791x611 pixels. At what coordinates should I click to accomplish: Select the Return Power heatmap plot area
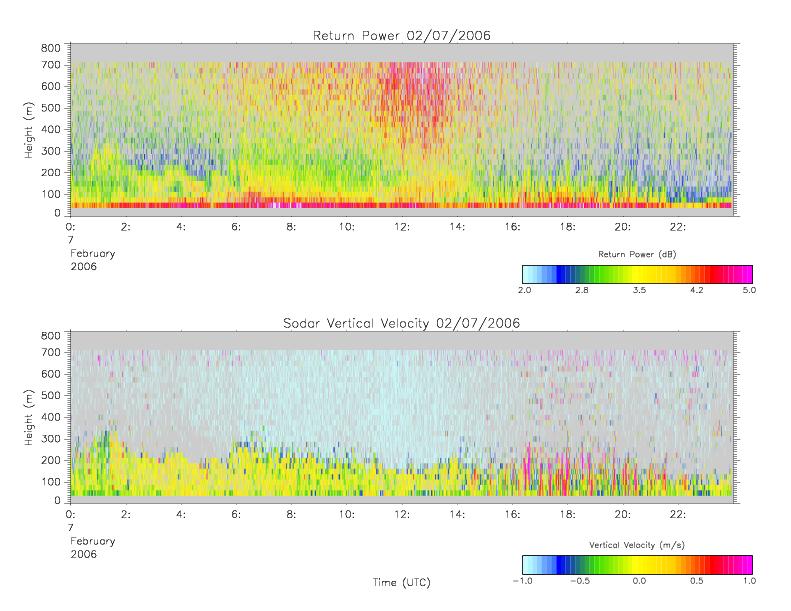[402, 130]
